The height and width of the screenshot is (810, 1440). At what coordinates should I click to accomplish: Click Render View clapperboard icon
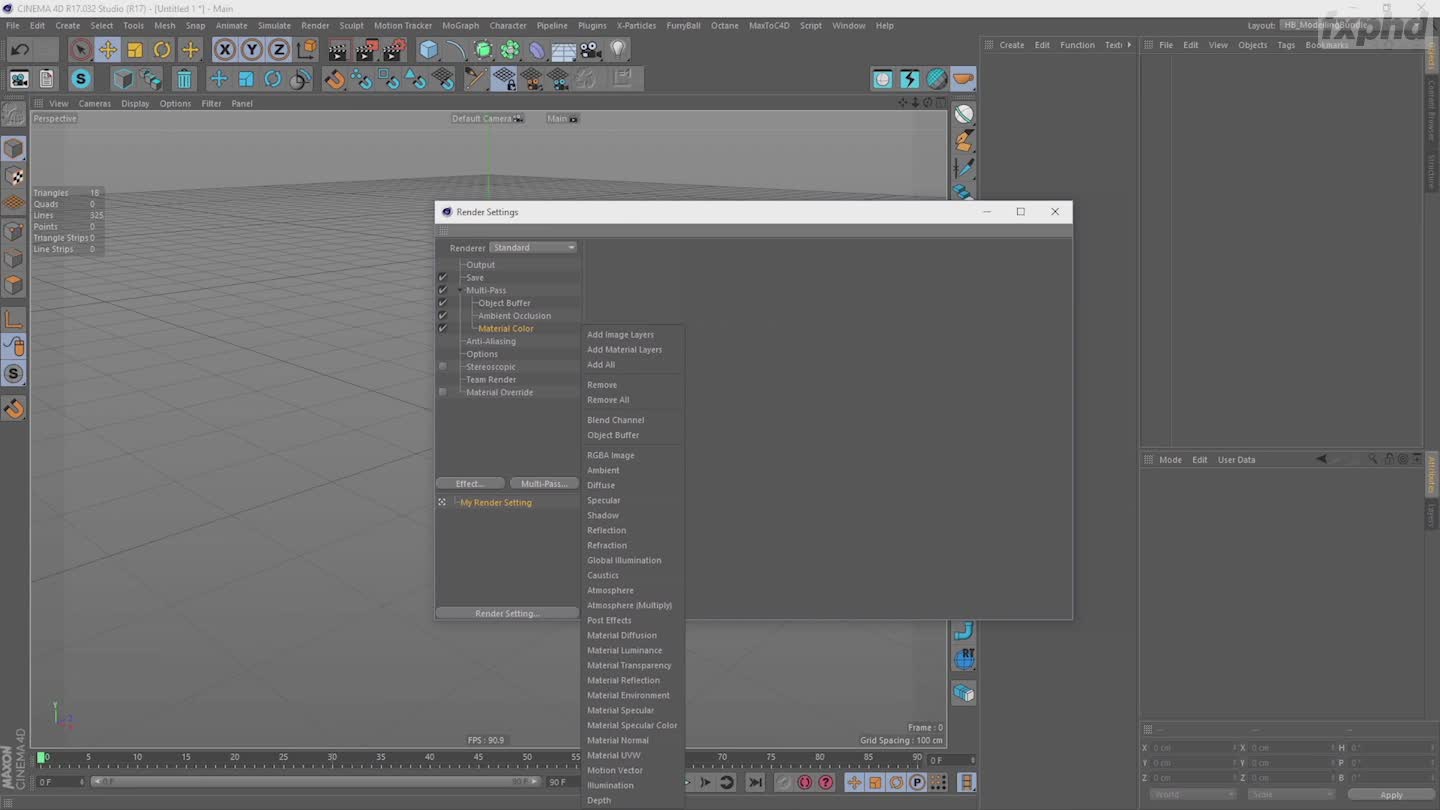click(x=338, y=49)
